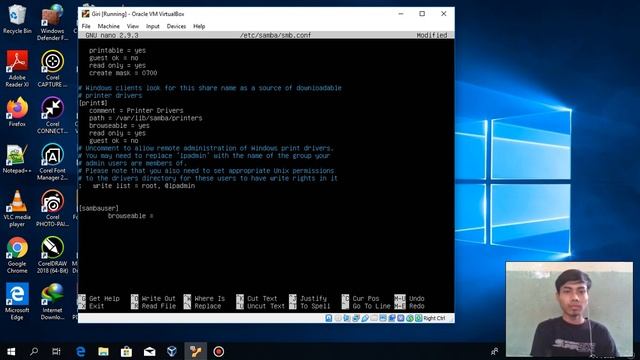This screenshot has height=360, width=640.
Task: Open File Explorer from the taskbar
Action: (x=103, y=351)
